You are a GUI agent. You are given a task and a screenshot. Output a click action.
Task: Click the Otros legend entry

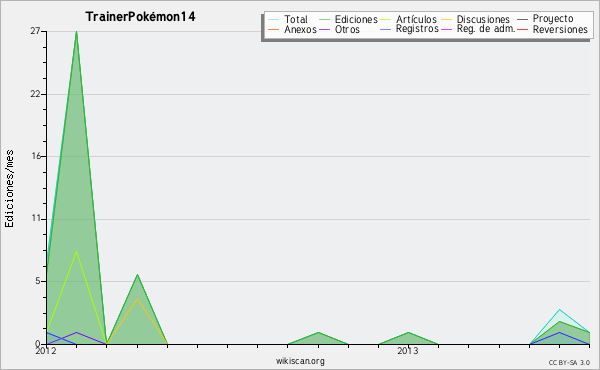(x=347, y=29)
